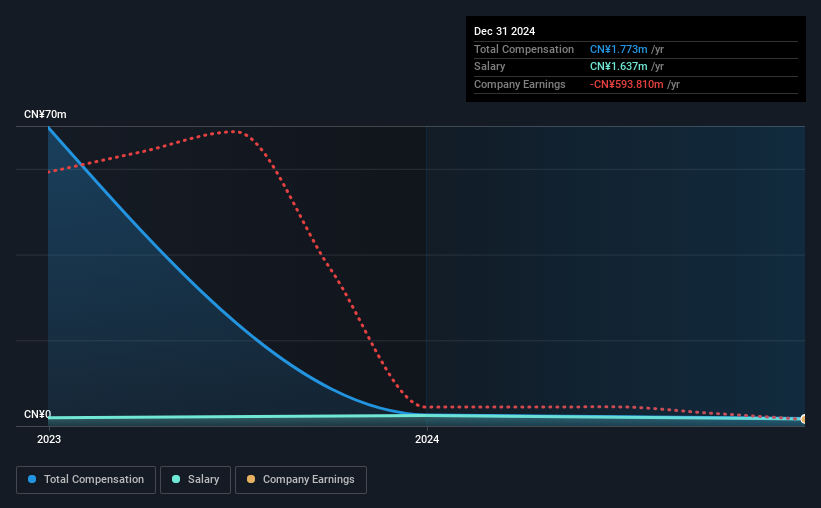The image size is (821, 508).
Task: Click the Company Earnings tooltip row label
Action: [x=519, y=84]
